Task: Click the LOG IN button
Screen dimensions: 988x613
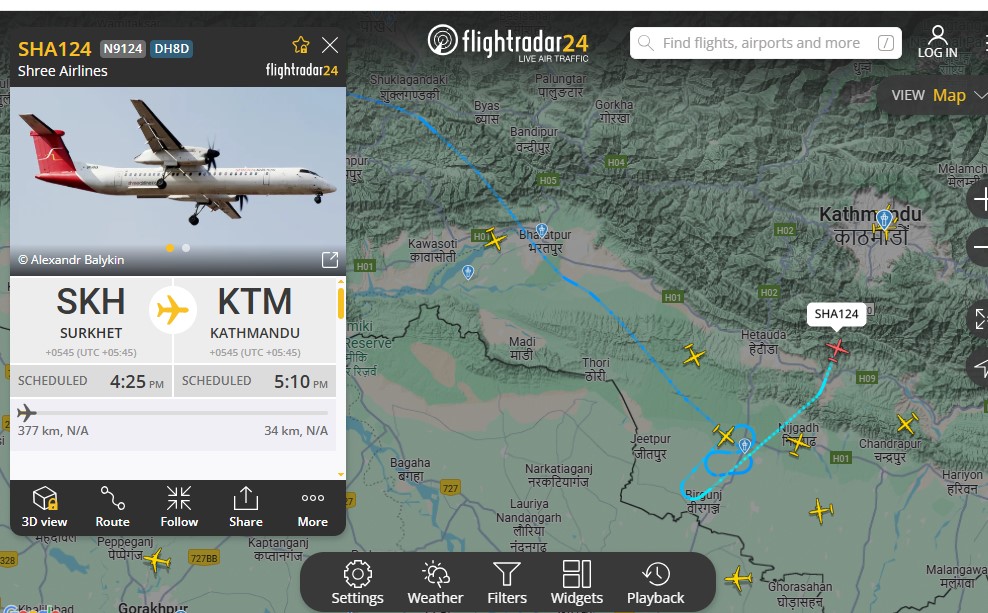Action: [938, 42]
